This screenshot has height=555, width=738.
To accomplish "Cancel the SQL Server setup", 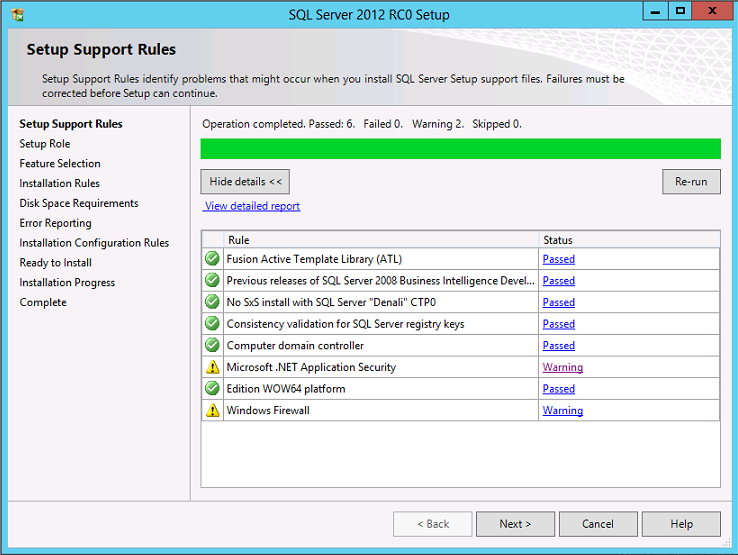I will (x=598, y=524).
